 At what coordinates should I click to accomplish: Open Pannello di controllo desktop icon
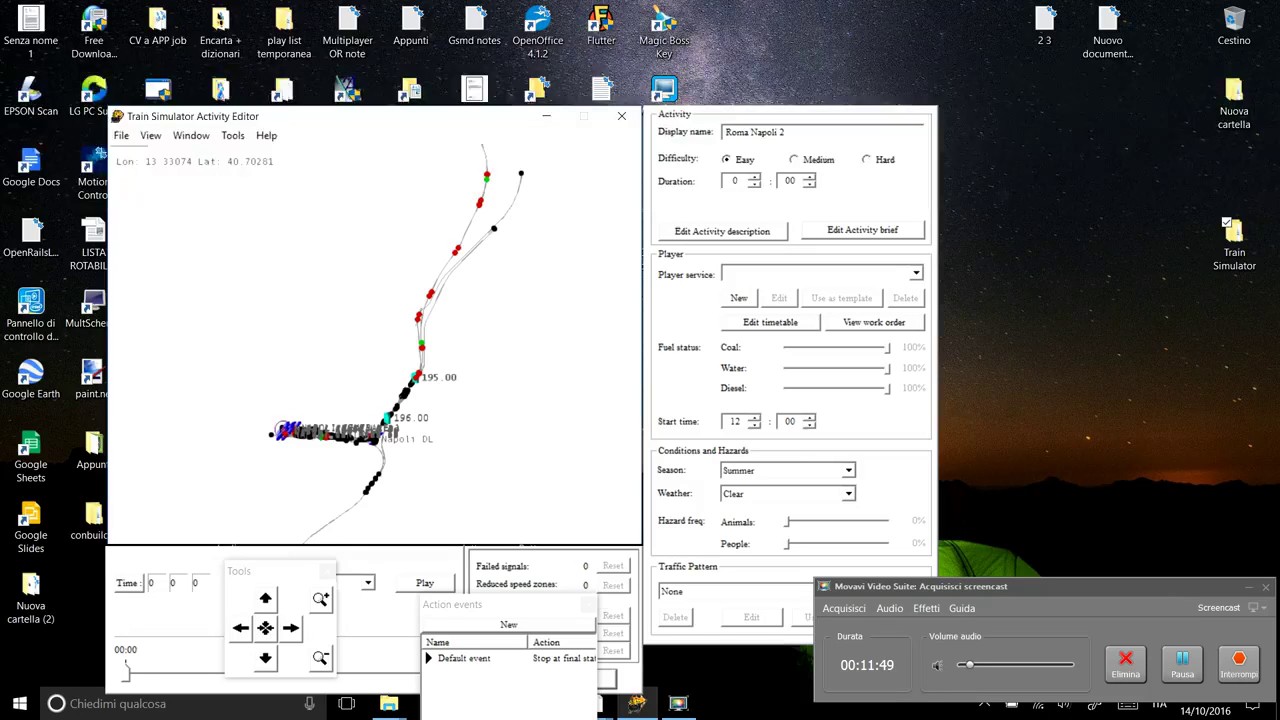[31, 315]
